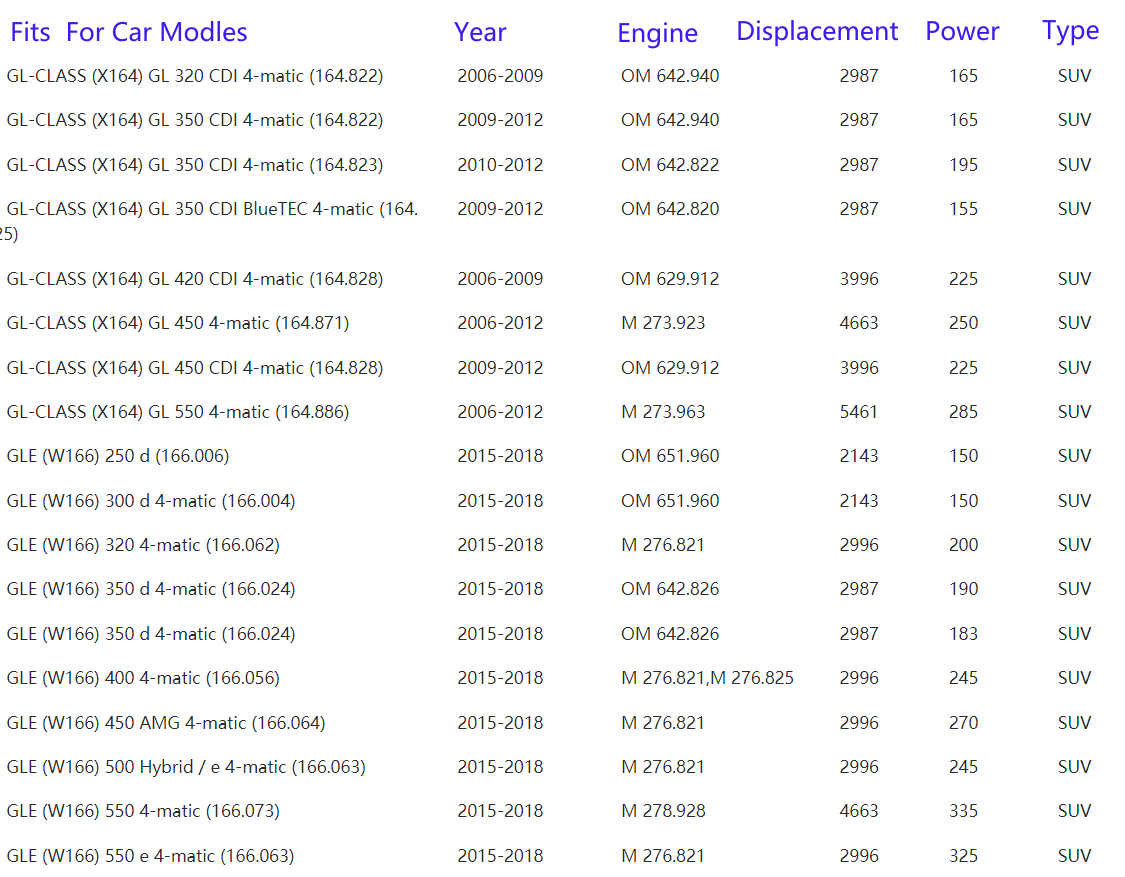Select the power value 335
This screenshot has width=1125, height=877.
(x=963, y=811)
